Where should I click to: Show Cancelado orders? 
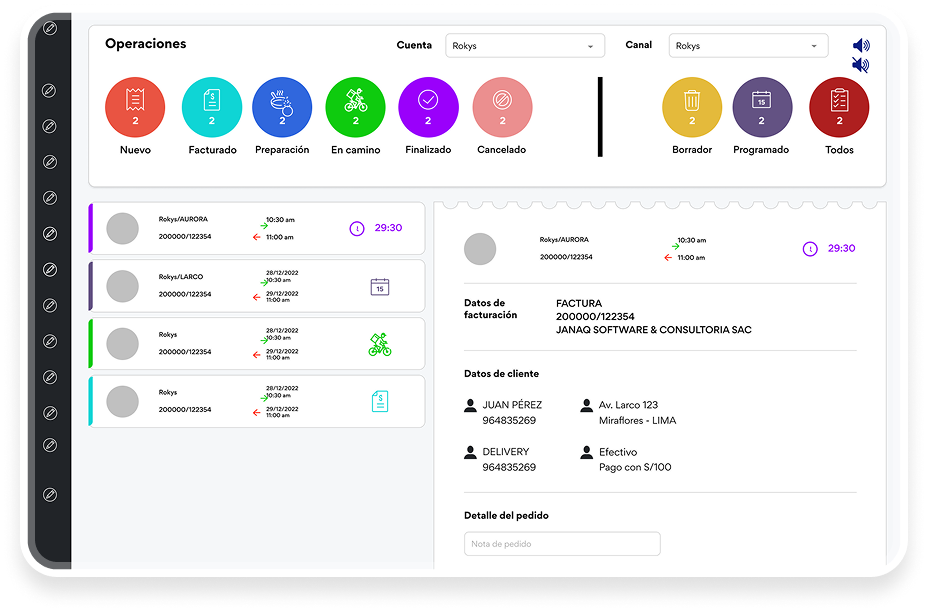[x=502, y=107]
